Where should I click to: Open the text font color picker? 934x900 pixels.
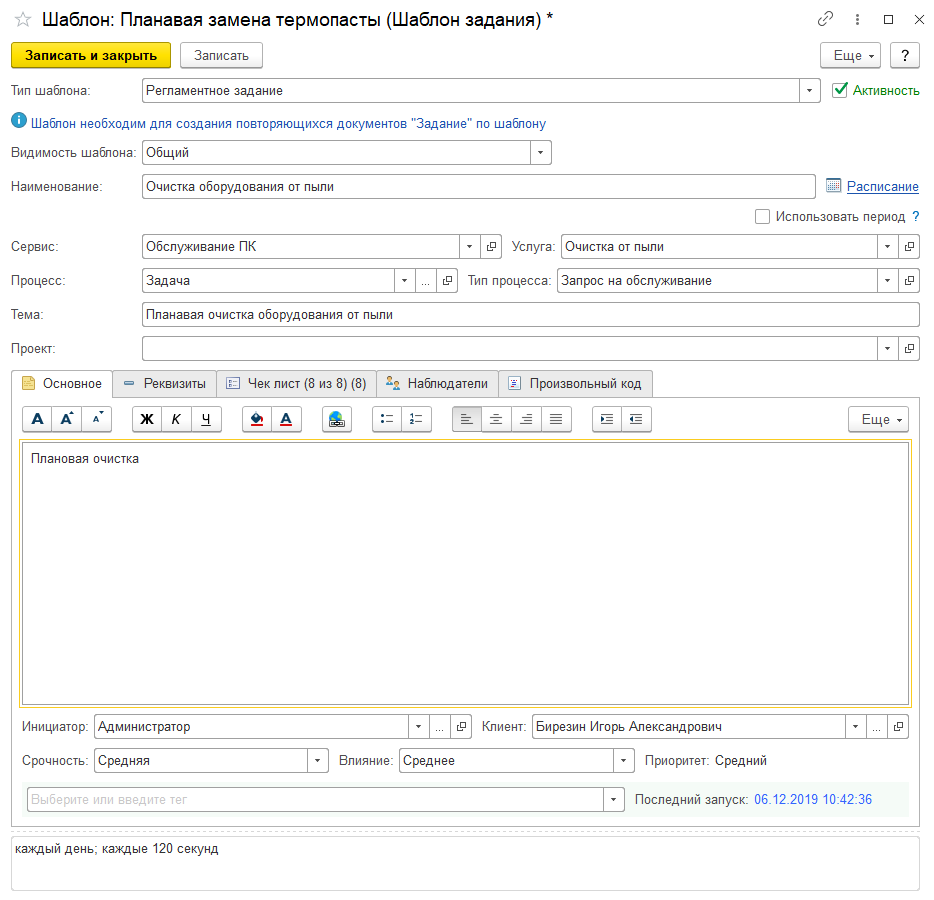[x=286, y=420]
